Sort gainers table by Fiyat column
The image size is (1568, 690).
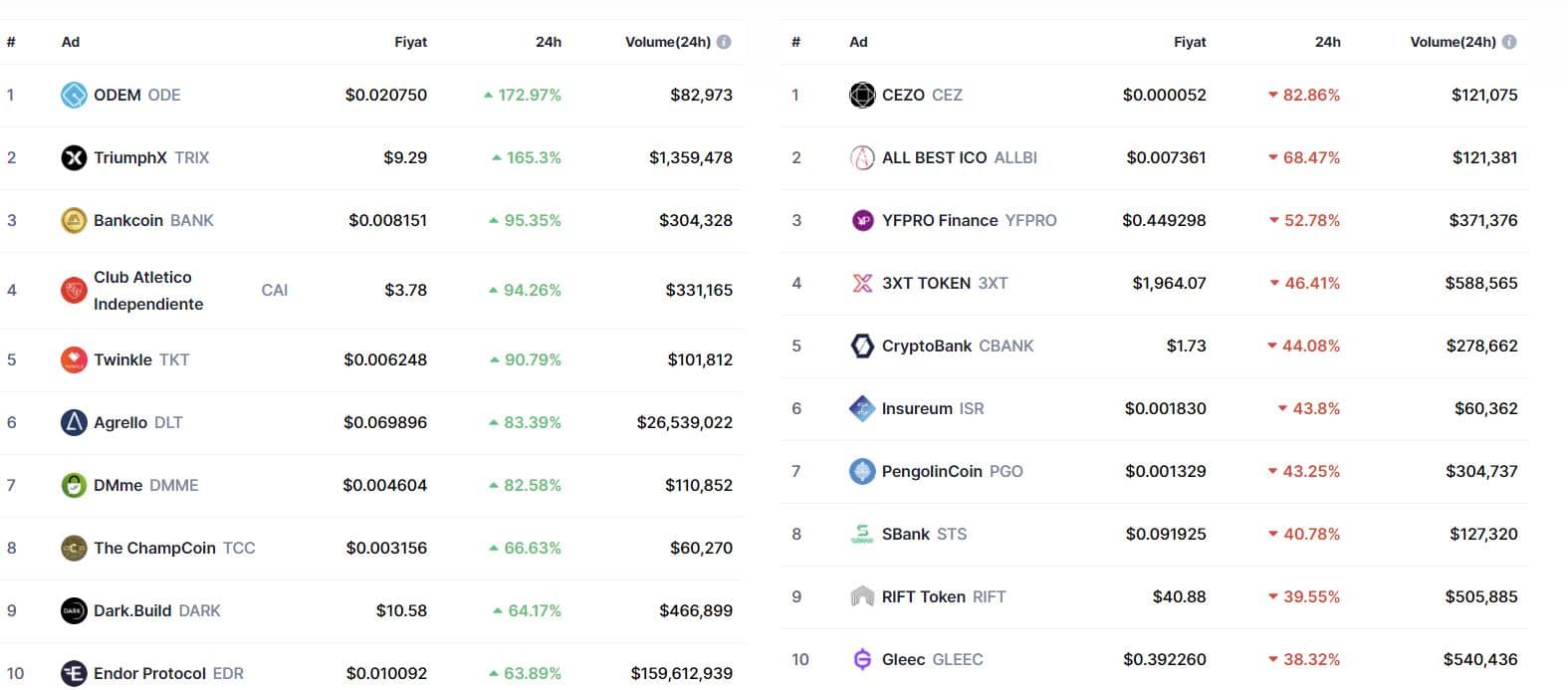tap(410, 42)
